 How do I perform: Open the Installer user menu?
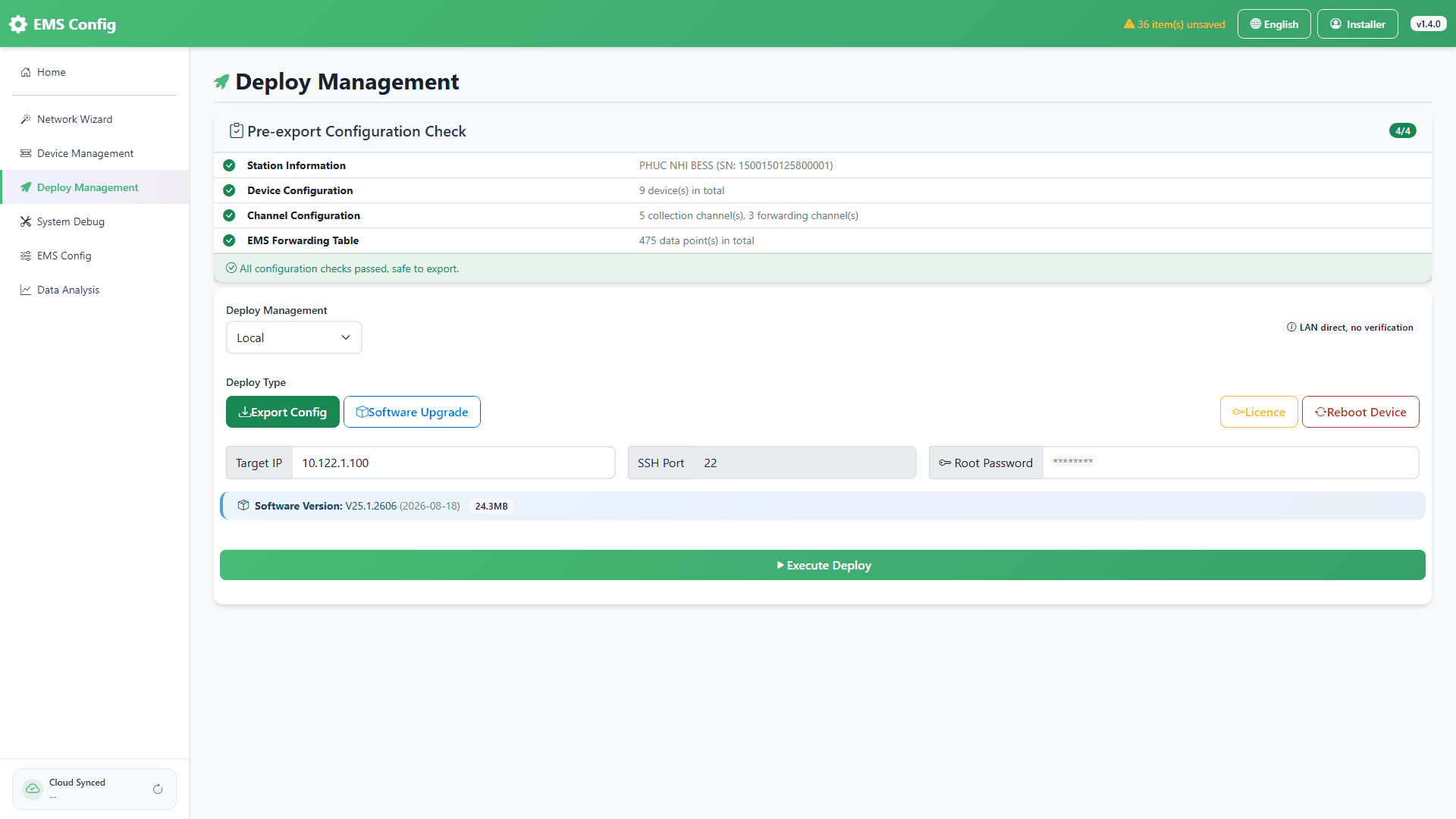coord(1357,24)
